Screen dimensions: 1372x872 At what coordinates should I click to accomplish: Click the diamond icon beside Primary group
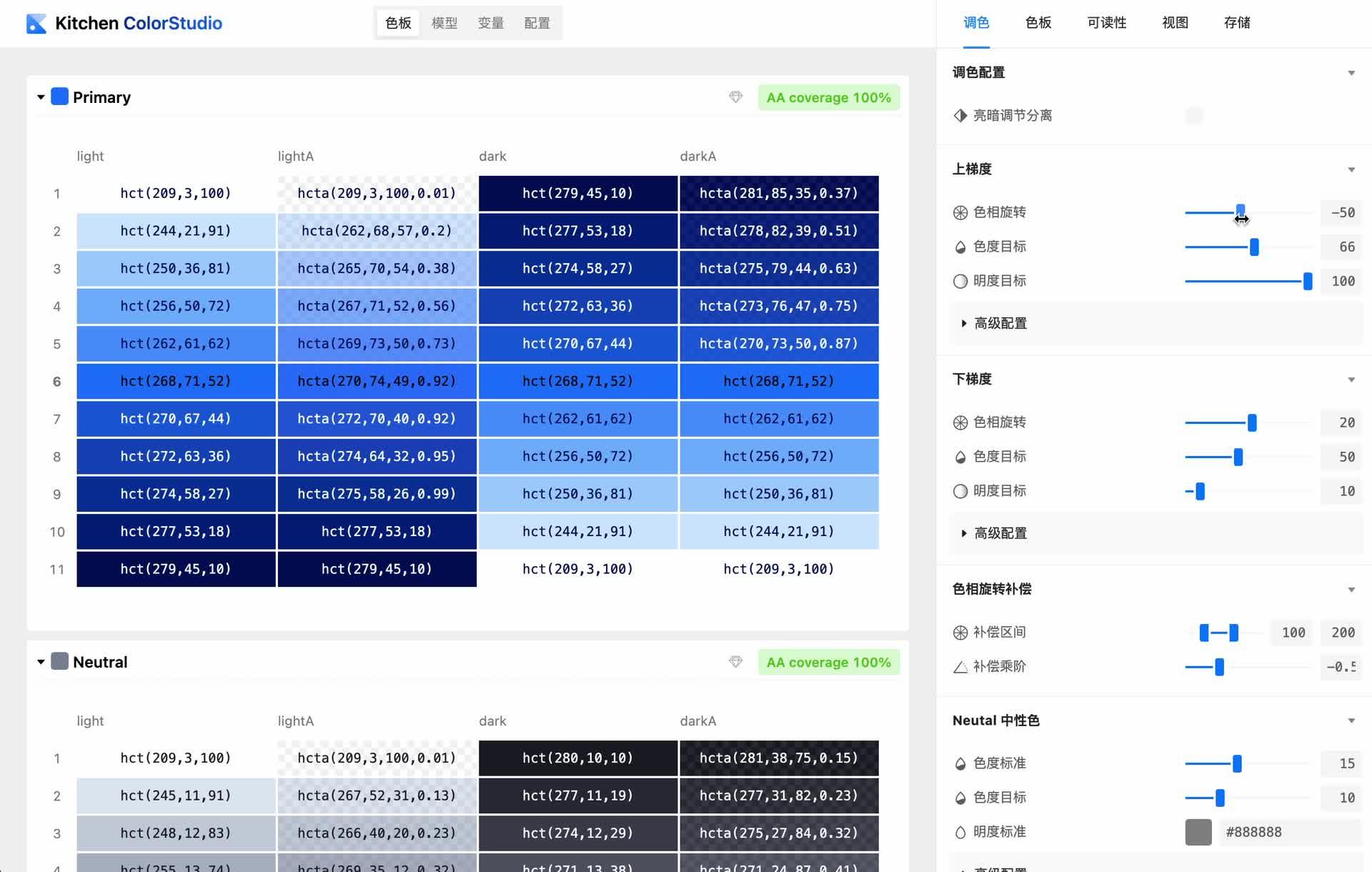735,97
